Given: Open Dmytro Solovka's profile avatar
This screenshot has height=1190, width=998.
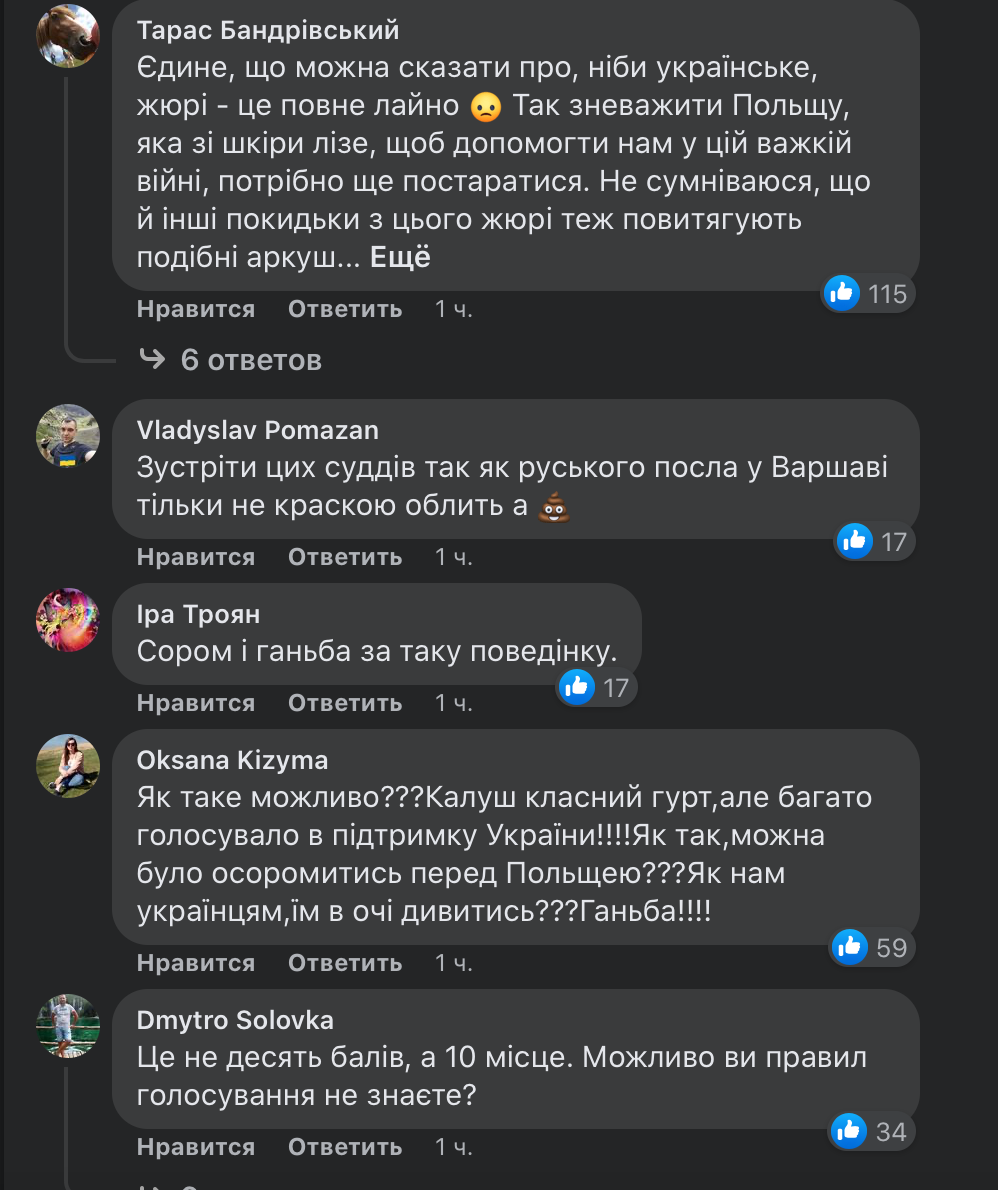Looking at the screenshot, I should [68, 1026].
